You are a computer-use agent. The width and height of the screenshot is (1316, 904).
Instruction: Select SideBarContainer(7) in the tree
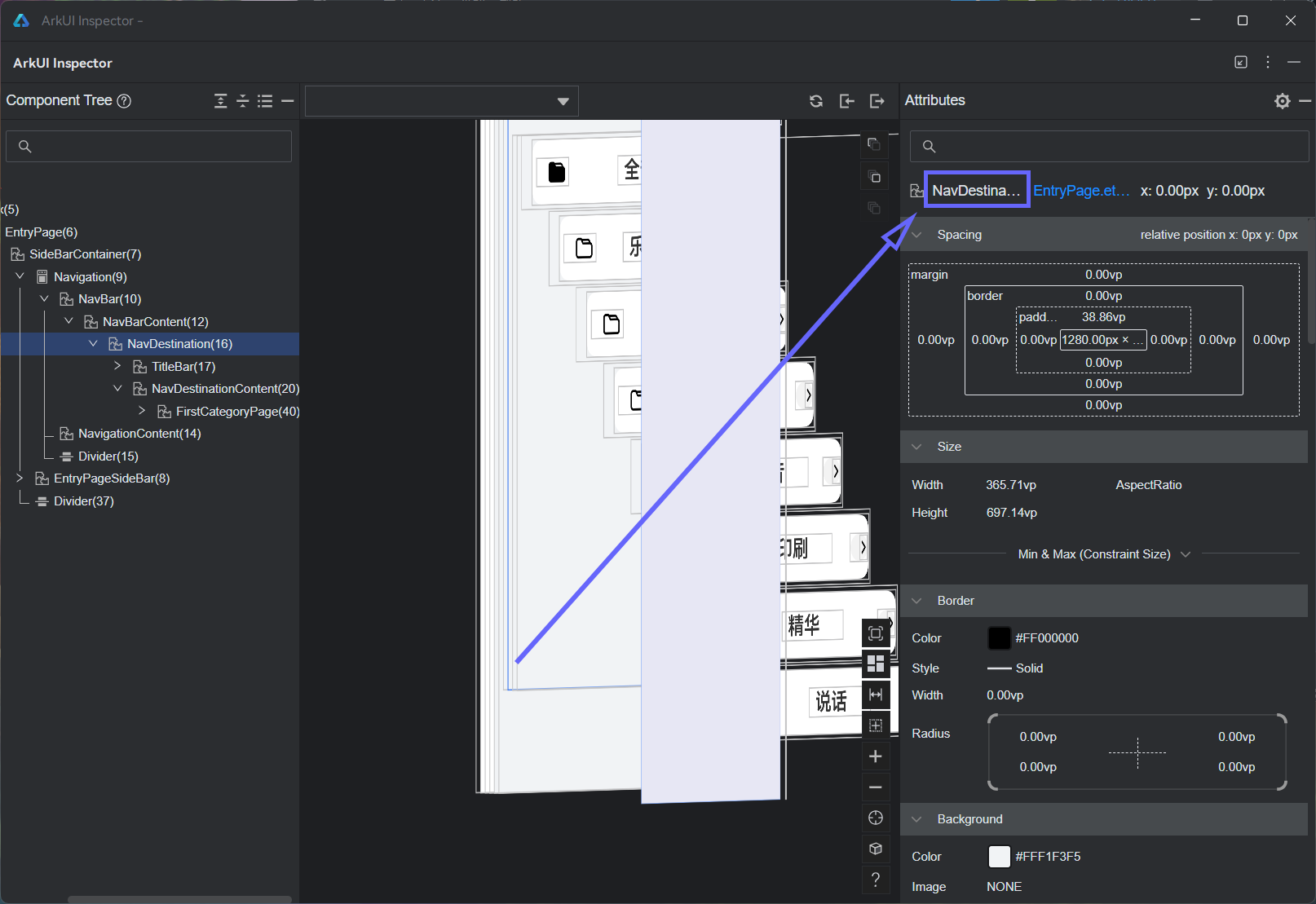click(86, 254)
